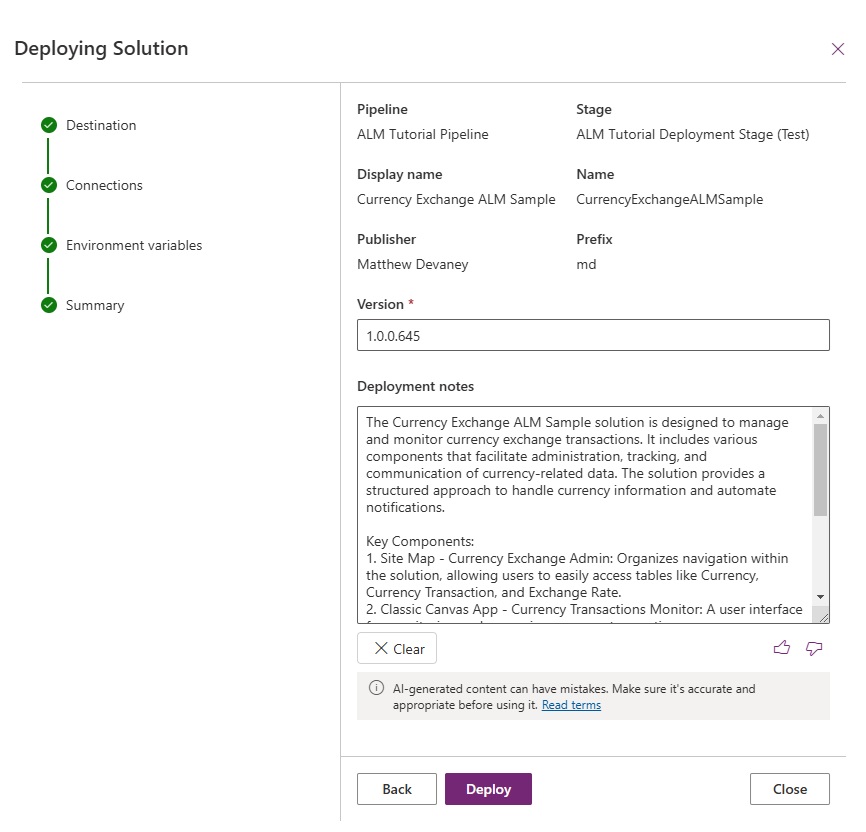
Task: Clear the deployment notes
Action: [397, 649]
